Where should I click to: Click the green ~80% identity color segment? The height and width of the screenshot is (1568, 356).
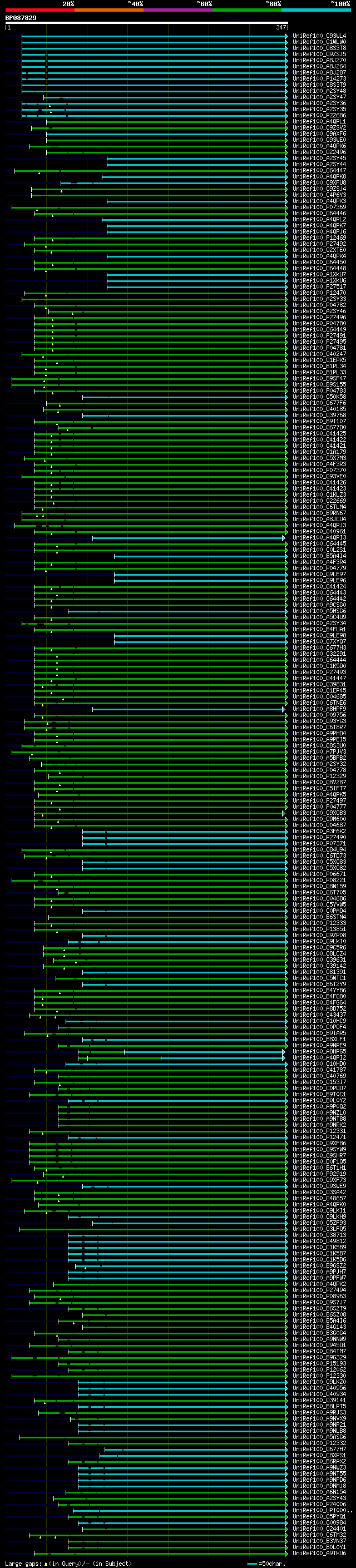coord(247,10)
